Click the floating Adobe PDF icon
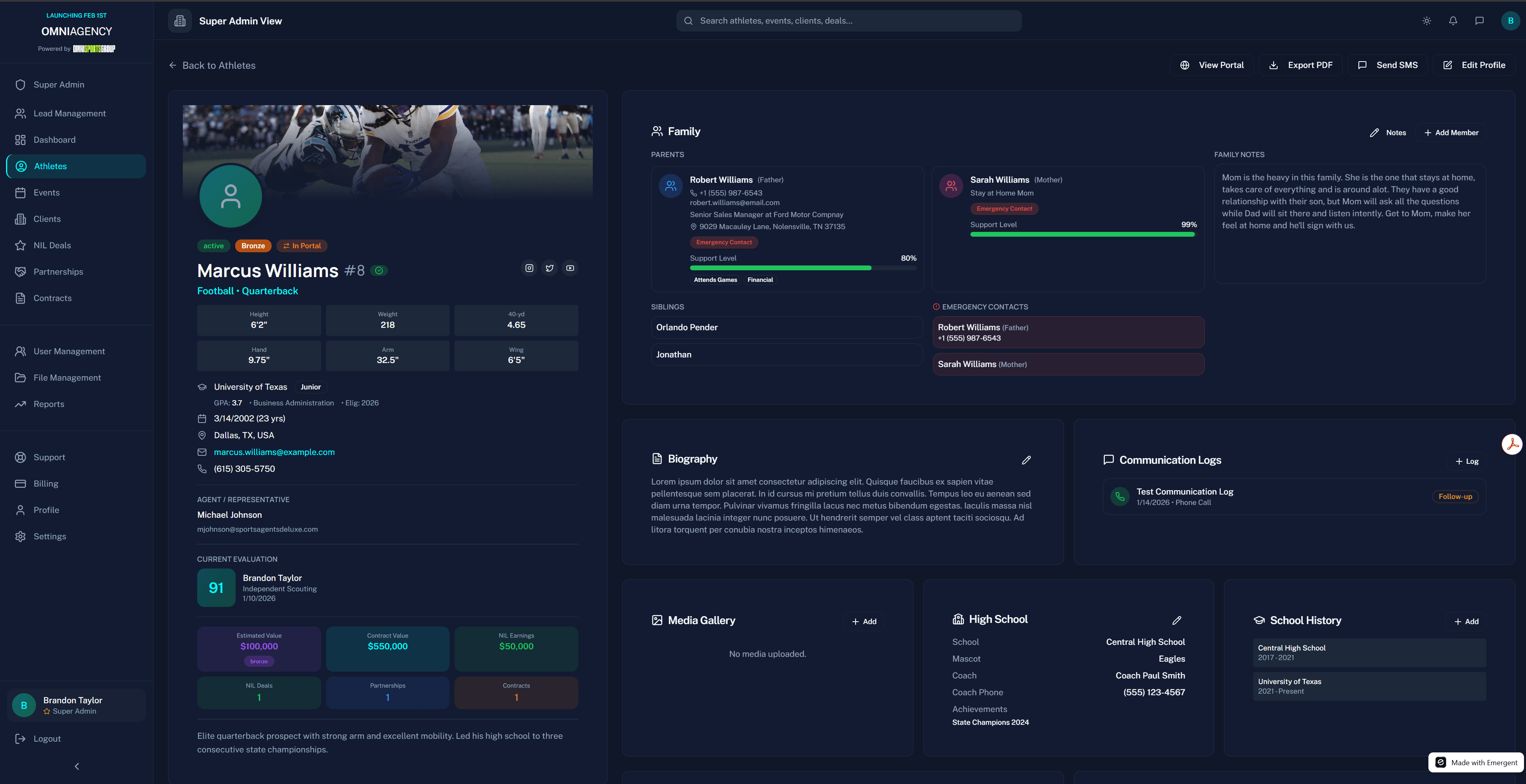 (x=1512, y=444)
